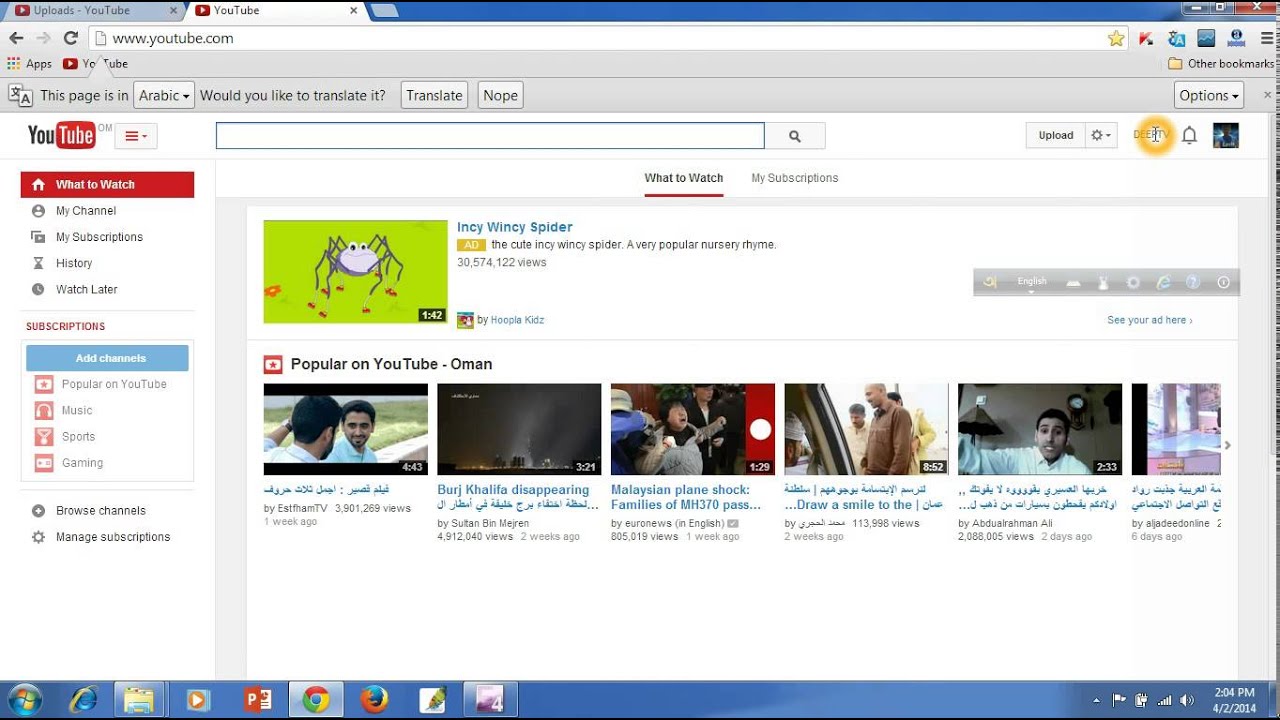1280x720 pixels.
Task: Open the Hoopla Kidz channel link
Action: (x=517, y=320)
